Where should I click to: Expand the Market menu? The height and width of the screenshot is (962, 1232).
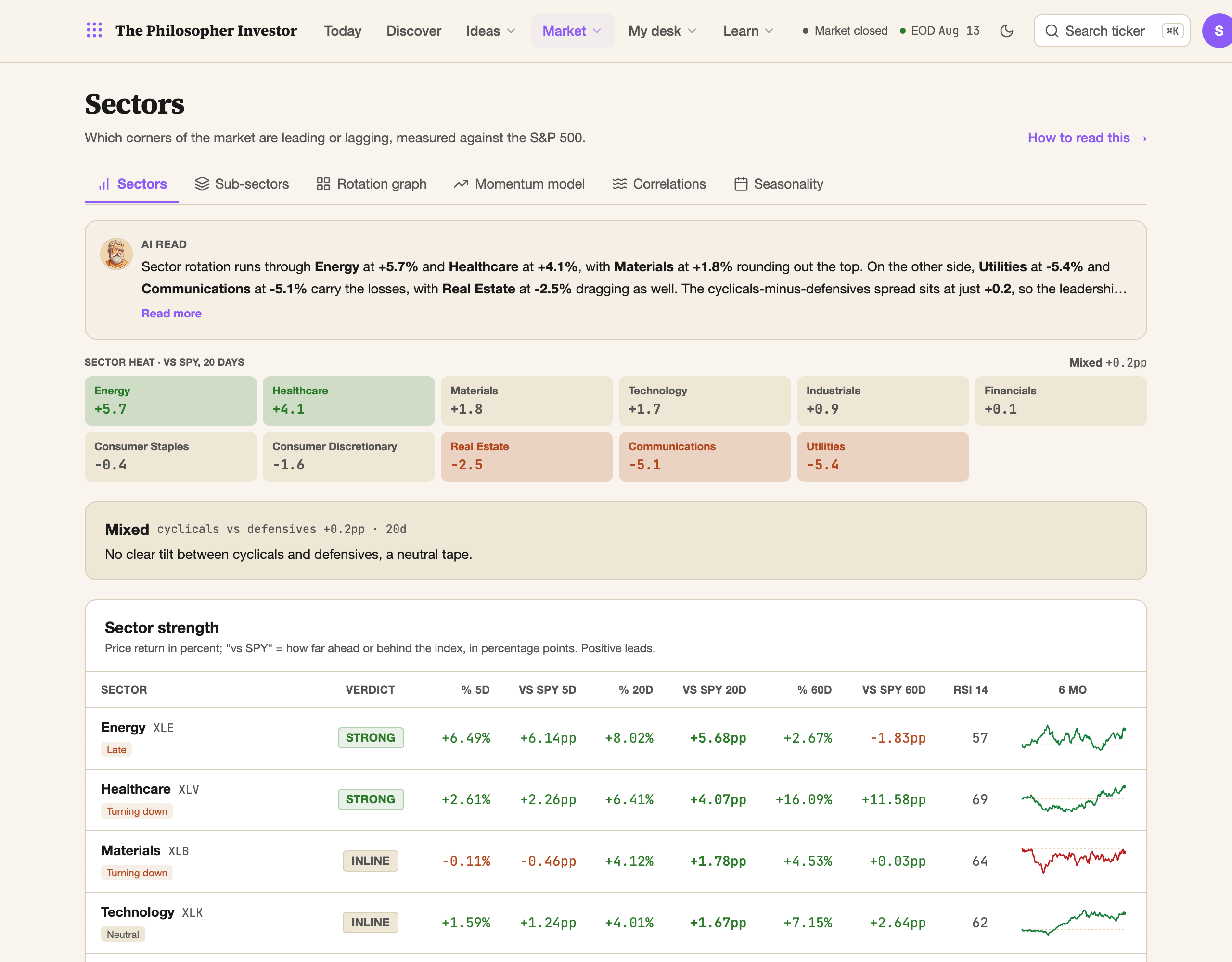[573, 30]
